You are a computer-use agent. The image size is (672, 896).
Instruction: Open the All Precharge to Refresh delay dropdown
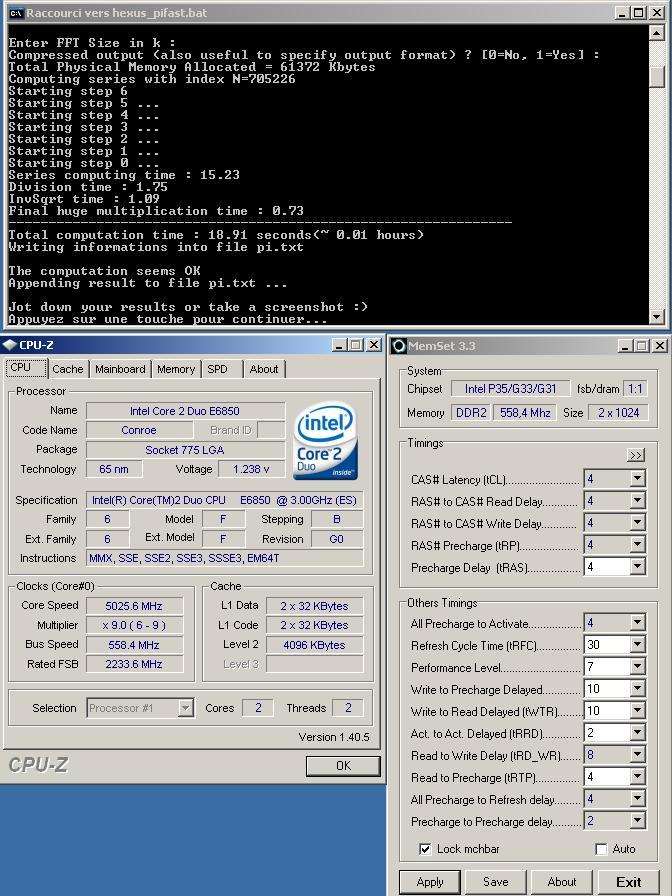tap(637, 799)
